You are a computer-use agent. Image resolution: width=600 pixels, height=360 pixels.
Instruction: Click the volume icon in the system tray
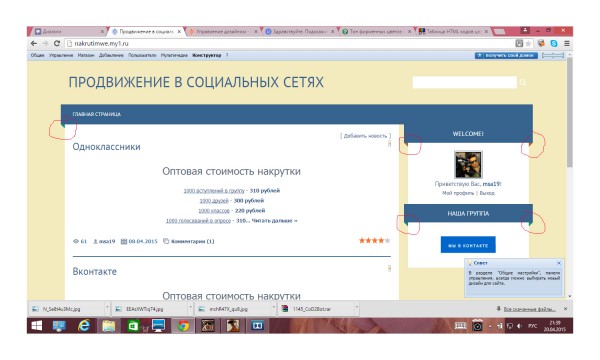click(x=519, y=326)
